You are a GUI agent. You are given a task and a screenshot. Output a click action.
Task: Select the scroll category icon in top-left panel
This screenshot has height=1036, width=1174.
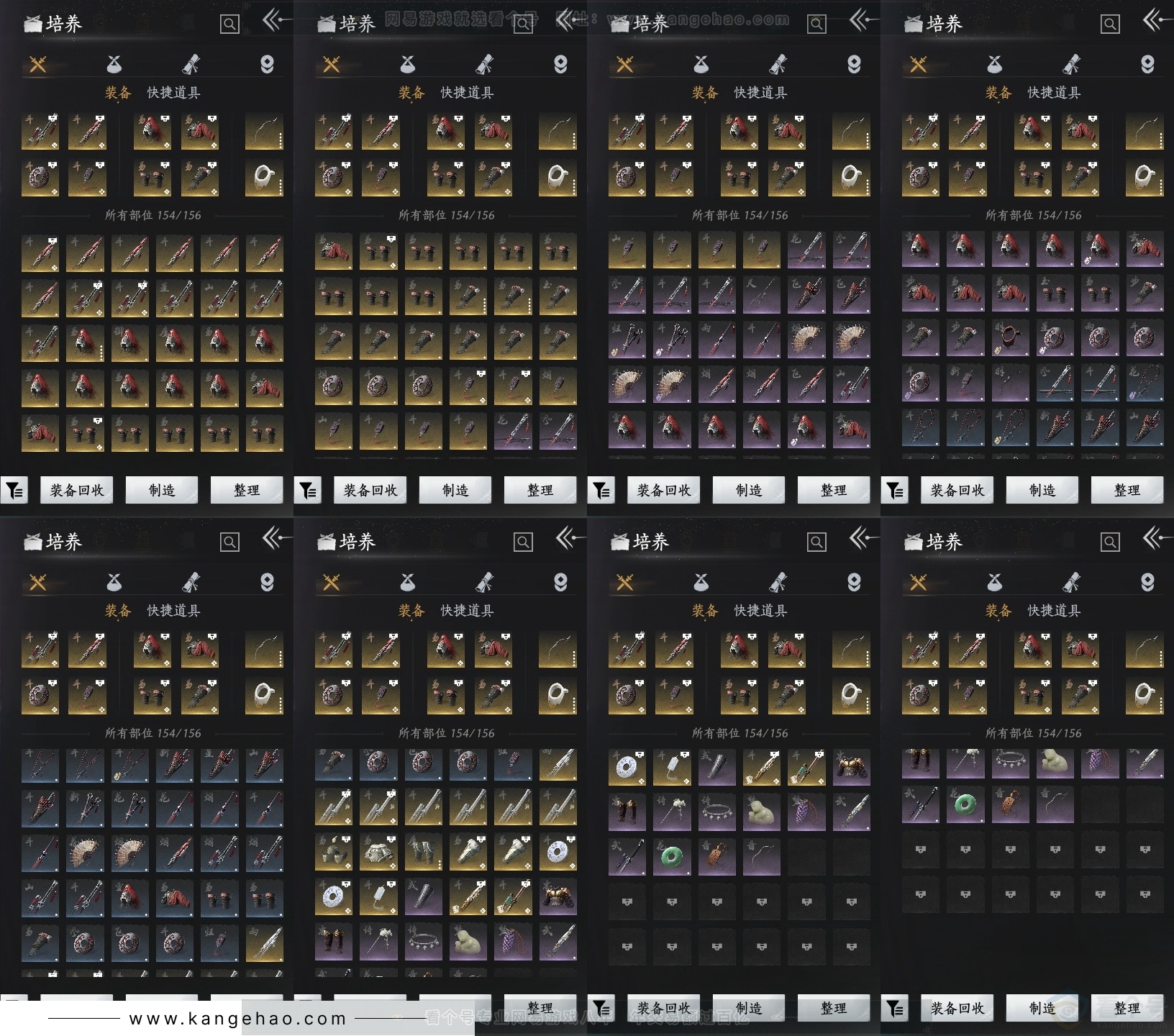pos(191,65)
